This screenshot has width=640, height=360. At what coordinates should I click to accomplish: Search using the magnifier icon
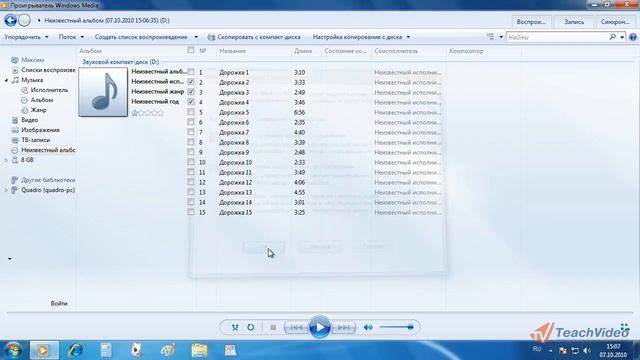click(612, 37)
